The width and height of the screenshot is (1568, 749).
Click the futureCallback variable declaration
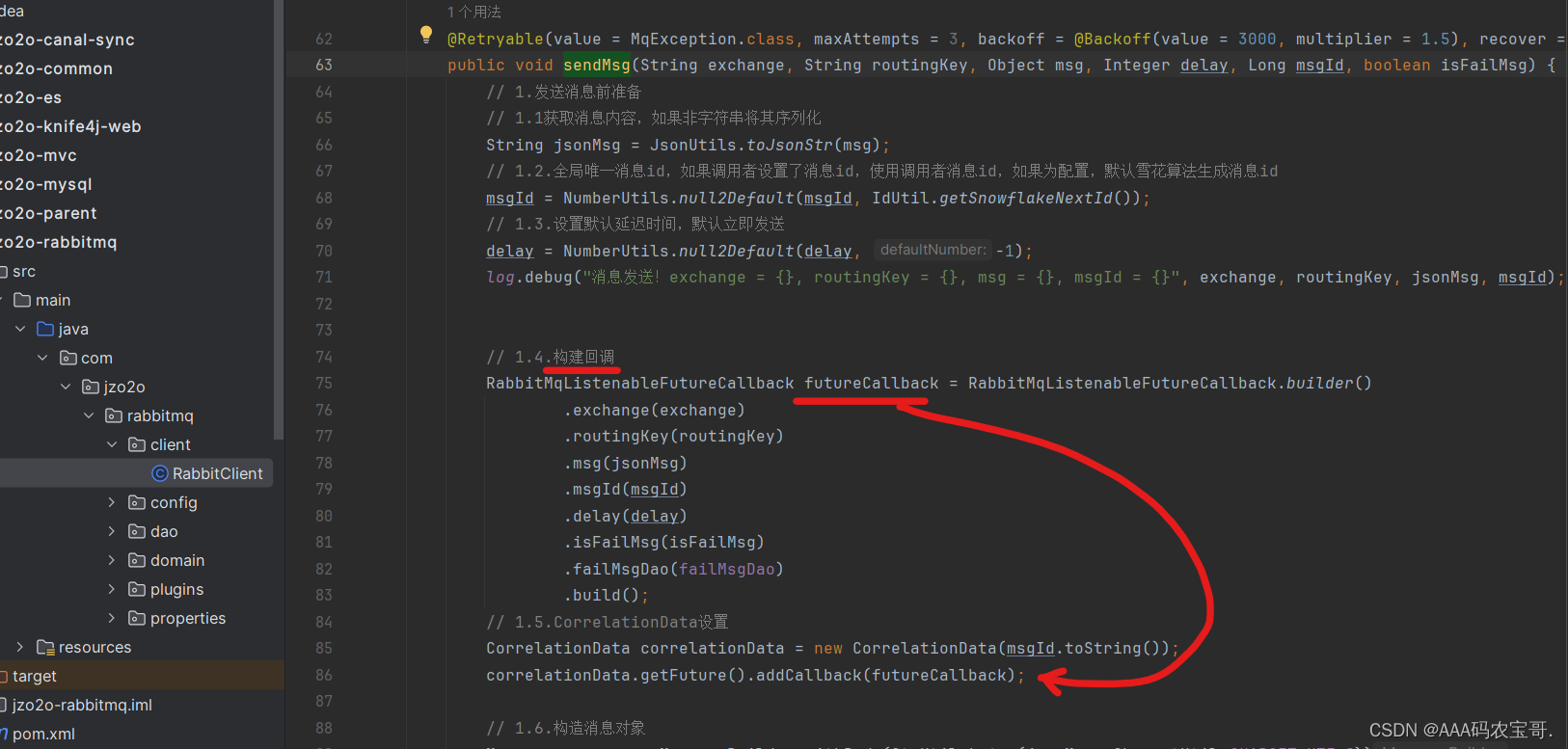coord(872,383)
